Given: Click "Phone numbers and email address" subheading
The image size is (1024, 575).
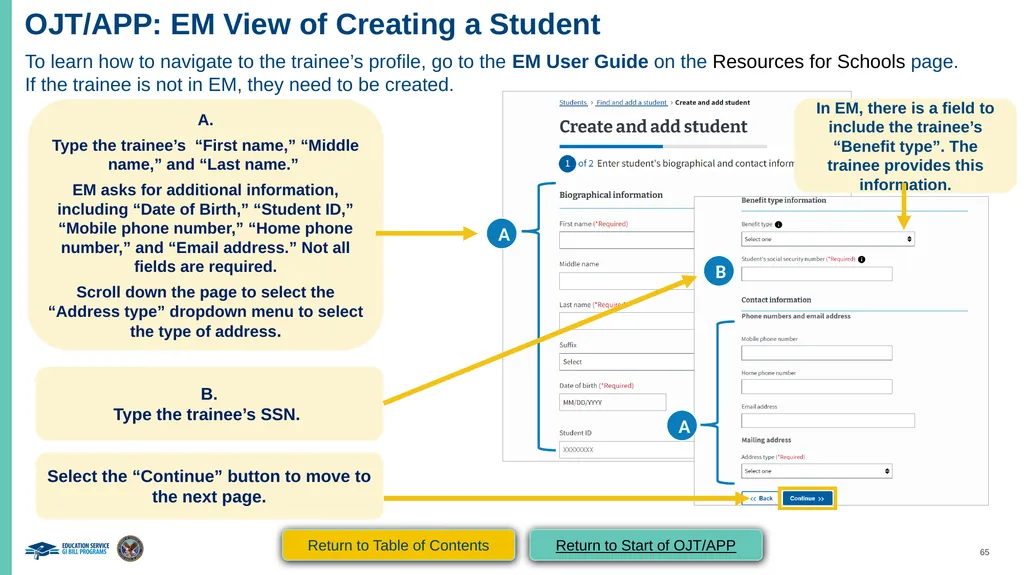Looking at the screenshot, I should pyautogui.click(x=795, y=316).
